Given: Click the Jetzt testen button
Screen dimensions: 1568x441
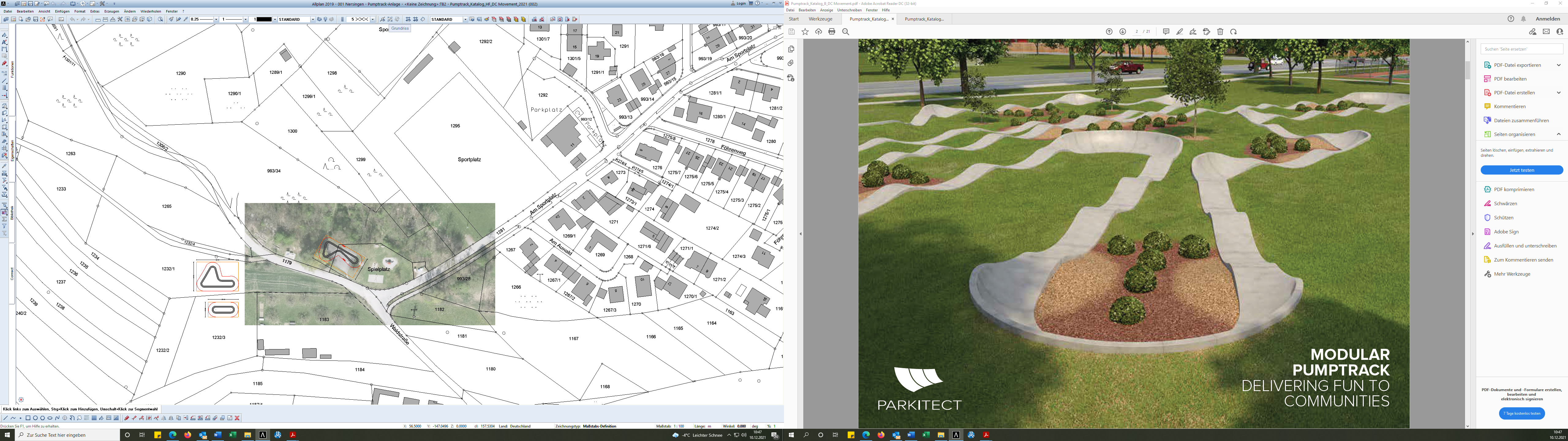Looking at the screenshot, I should (1522, 170).
